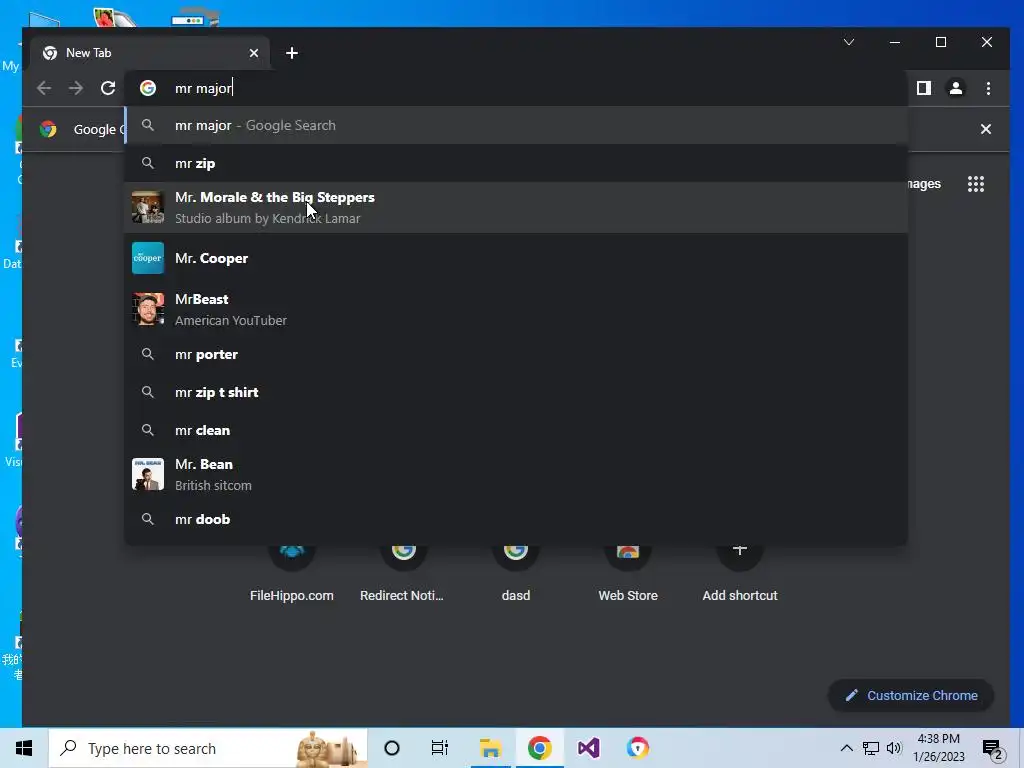Open the taskbar clock showing 4:38 PM
The width and height of the screenshot is (1024, 768).
938,748
